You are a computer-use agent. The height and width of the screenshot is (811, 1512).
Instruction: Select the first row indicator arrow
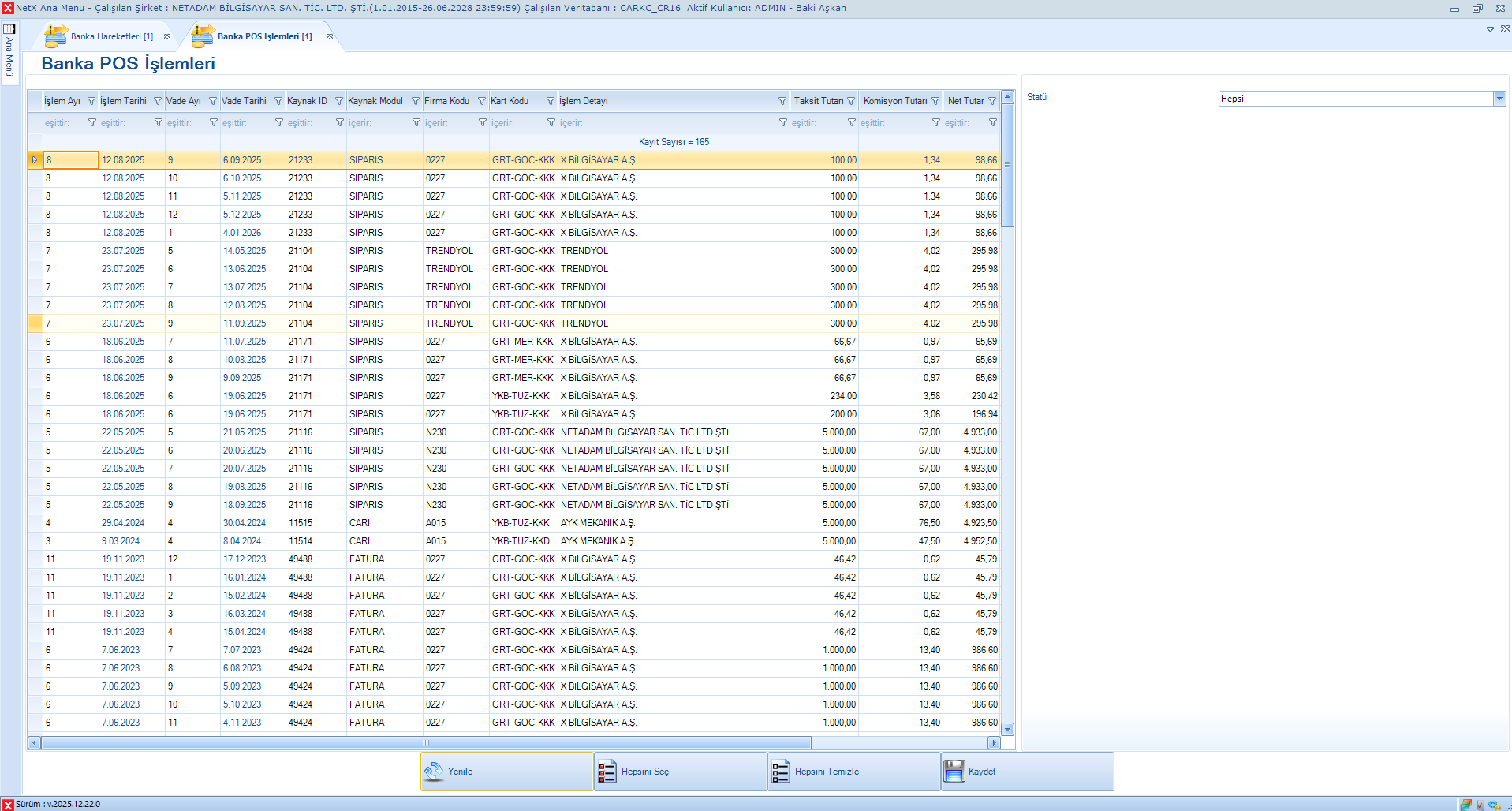[35, 160]
